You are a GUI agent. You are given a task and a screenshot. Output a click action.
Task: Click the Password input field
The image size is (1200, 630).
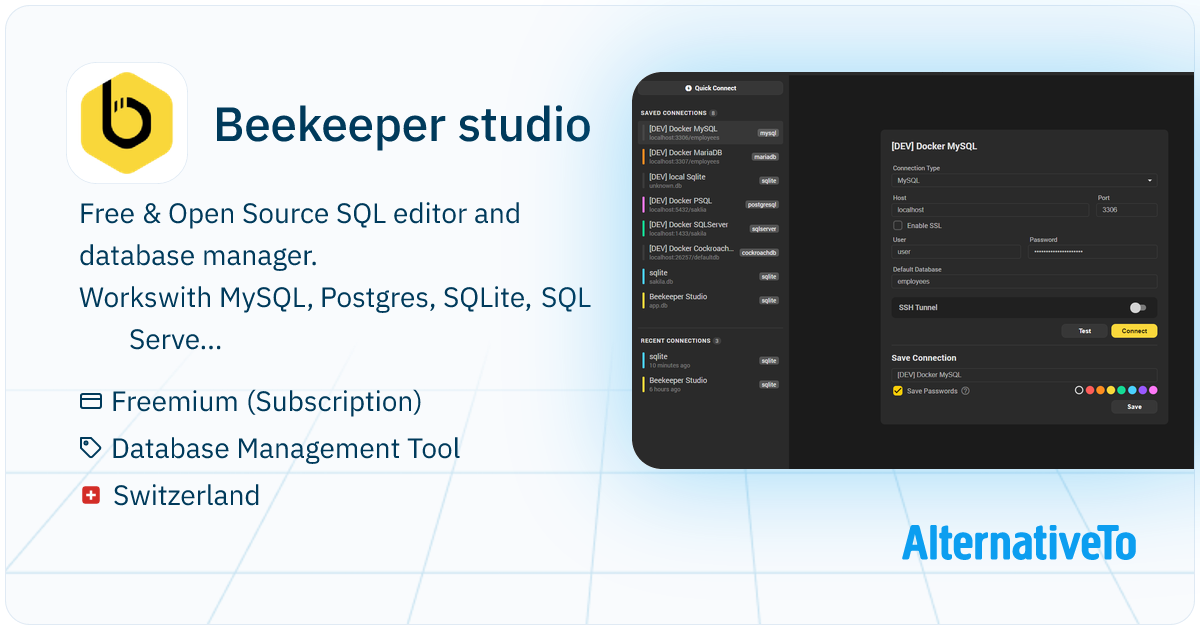pyautogui.click(x=1093, y=252)
